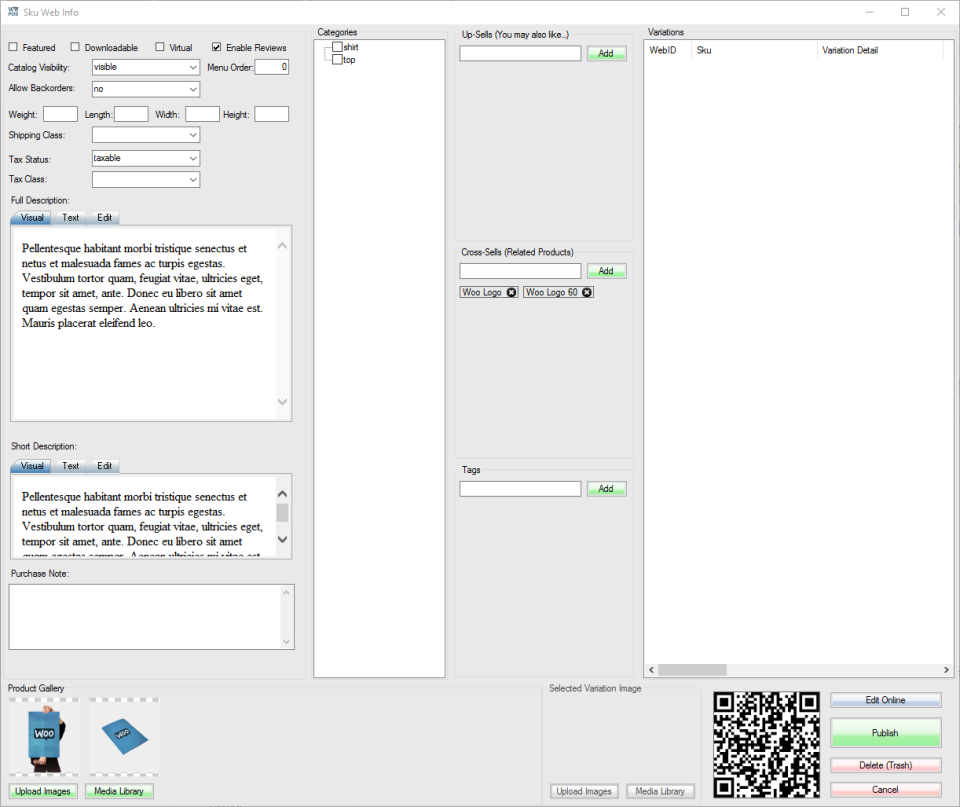Click the Menu Order field
Viewport: 960px width, 807px height.
tap(271, 67)
